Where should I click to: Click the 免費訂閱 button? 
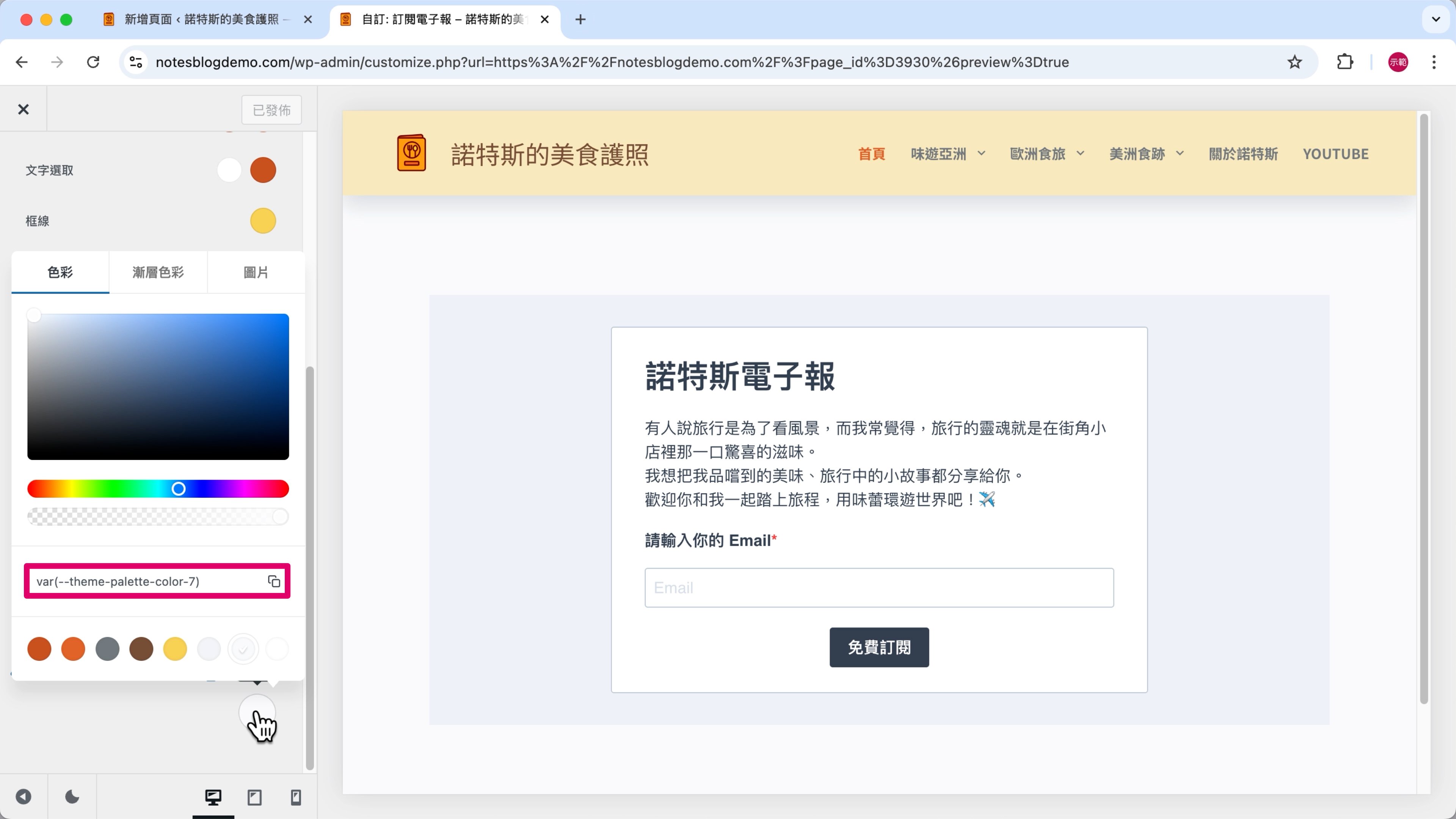(x=879, y=647)
